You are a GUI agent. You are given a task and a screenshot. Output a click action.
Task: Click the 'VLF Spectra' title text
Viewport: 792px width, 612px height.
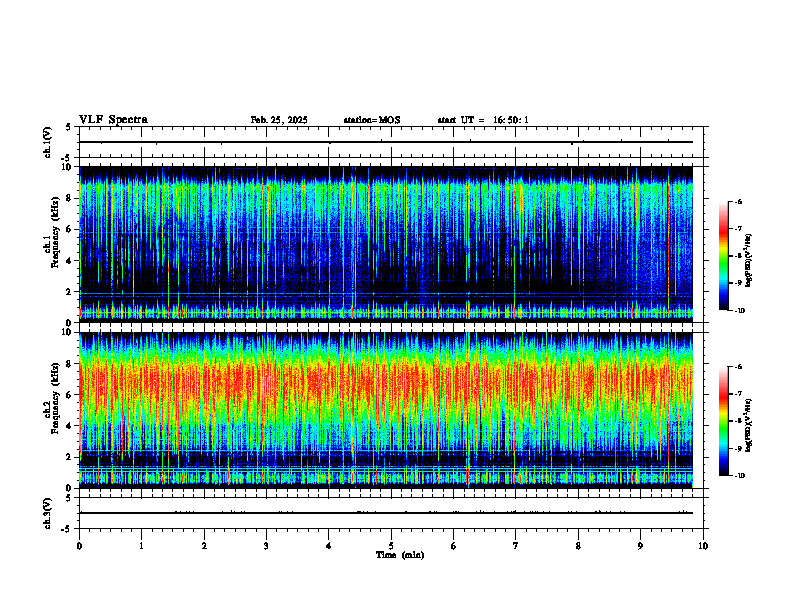(x=113, y=120)
